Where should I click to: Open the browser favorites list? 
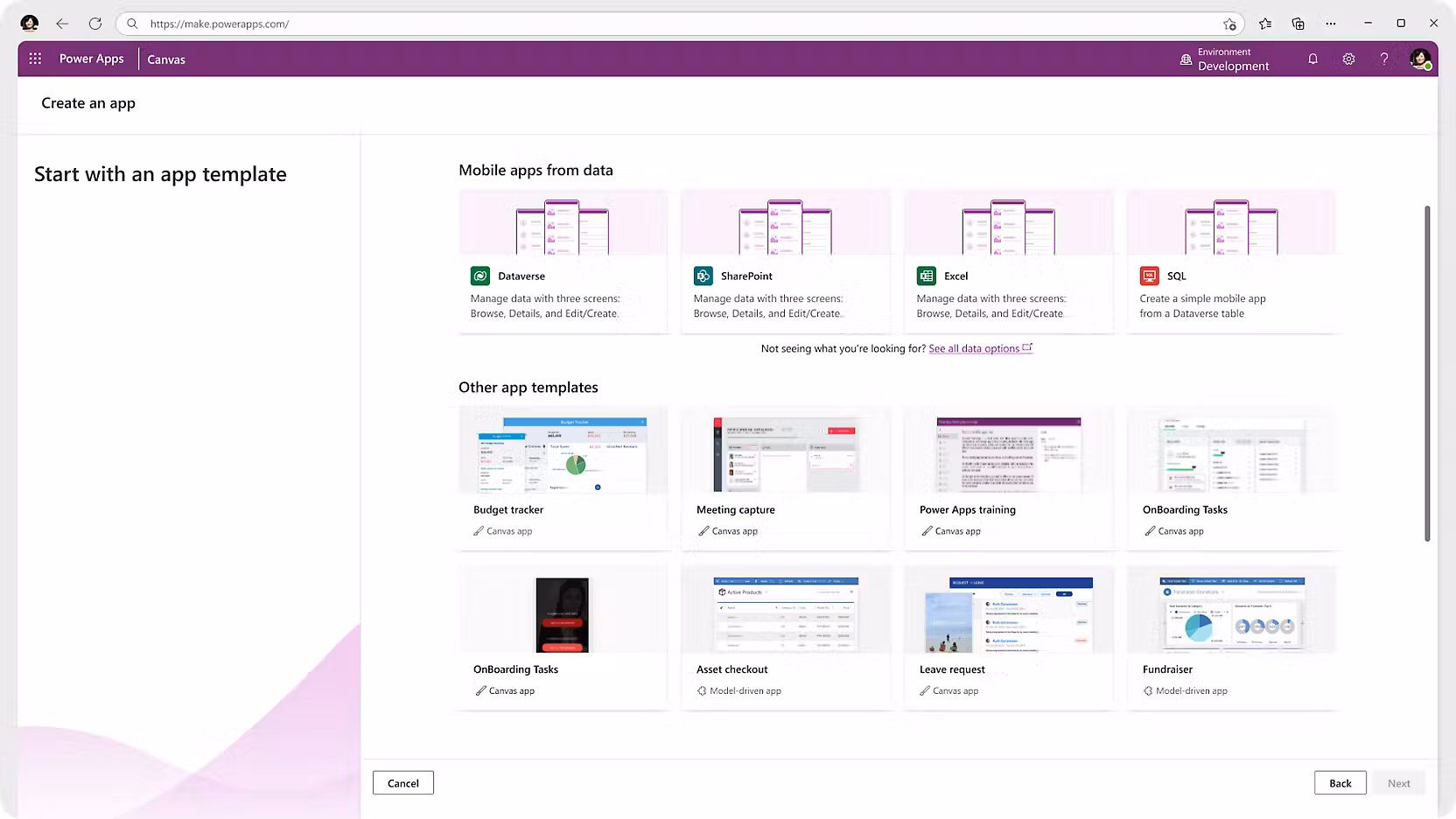[1265, 24]
